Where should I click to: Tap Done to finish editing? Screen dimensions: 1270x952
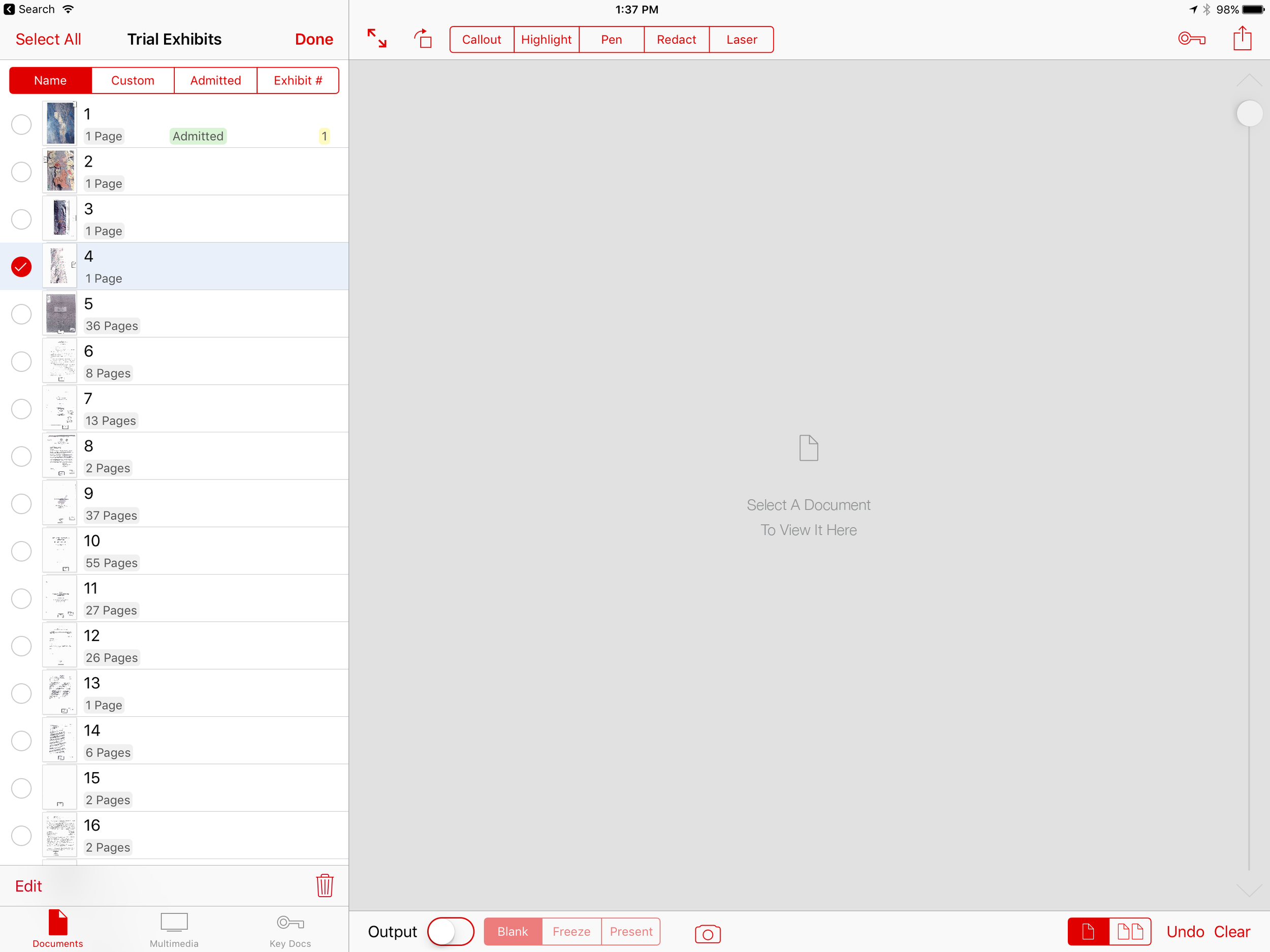(x=314, y=39)
